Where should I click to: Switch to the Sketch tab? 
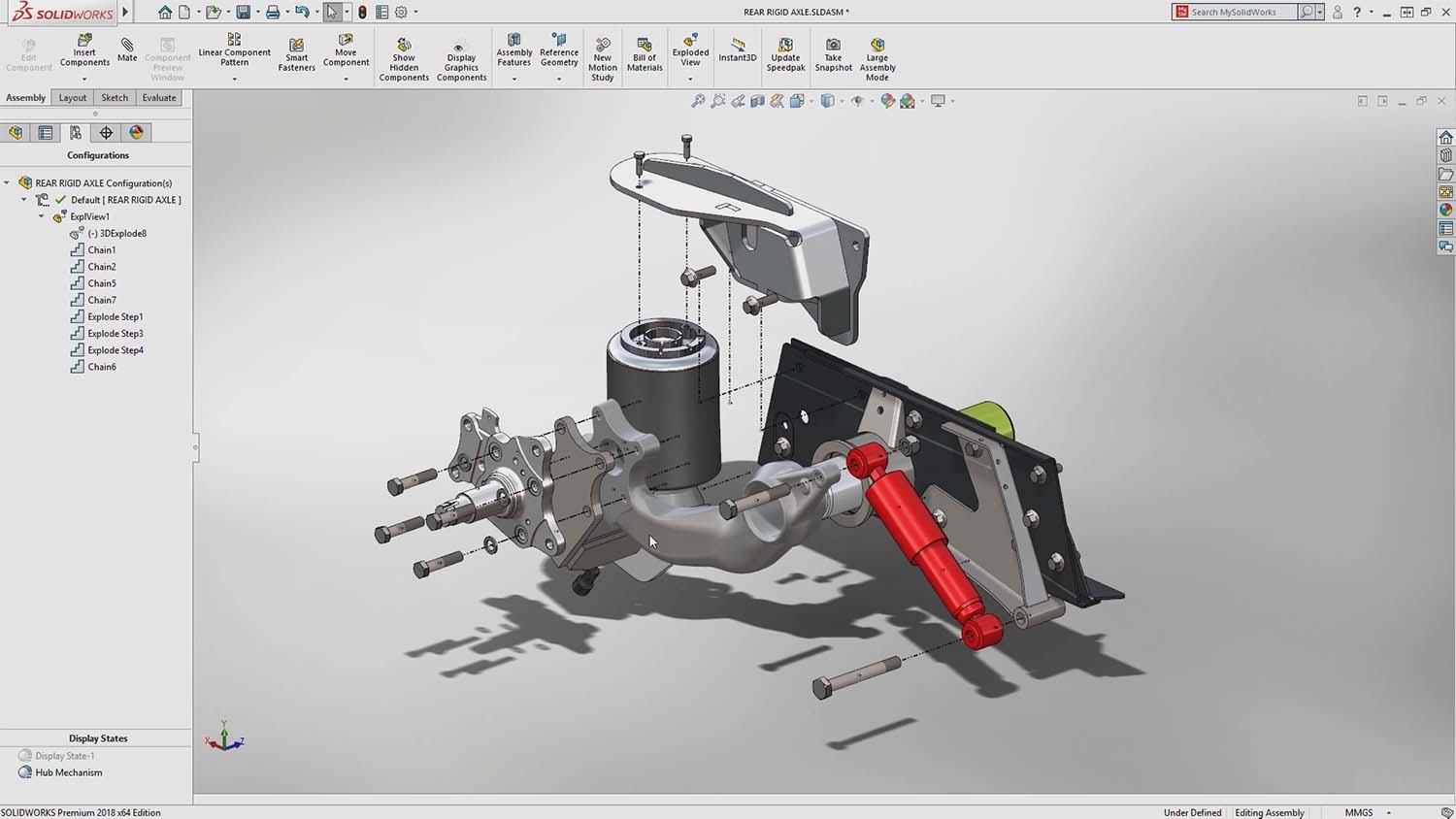pos(115,97)
